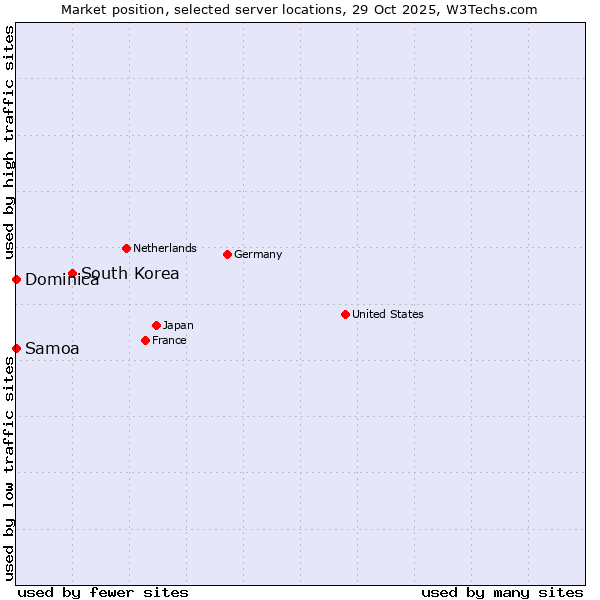Select the South Korea data point marker
This screenshot has height=600, width=600.
(72, 273)
